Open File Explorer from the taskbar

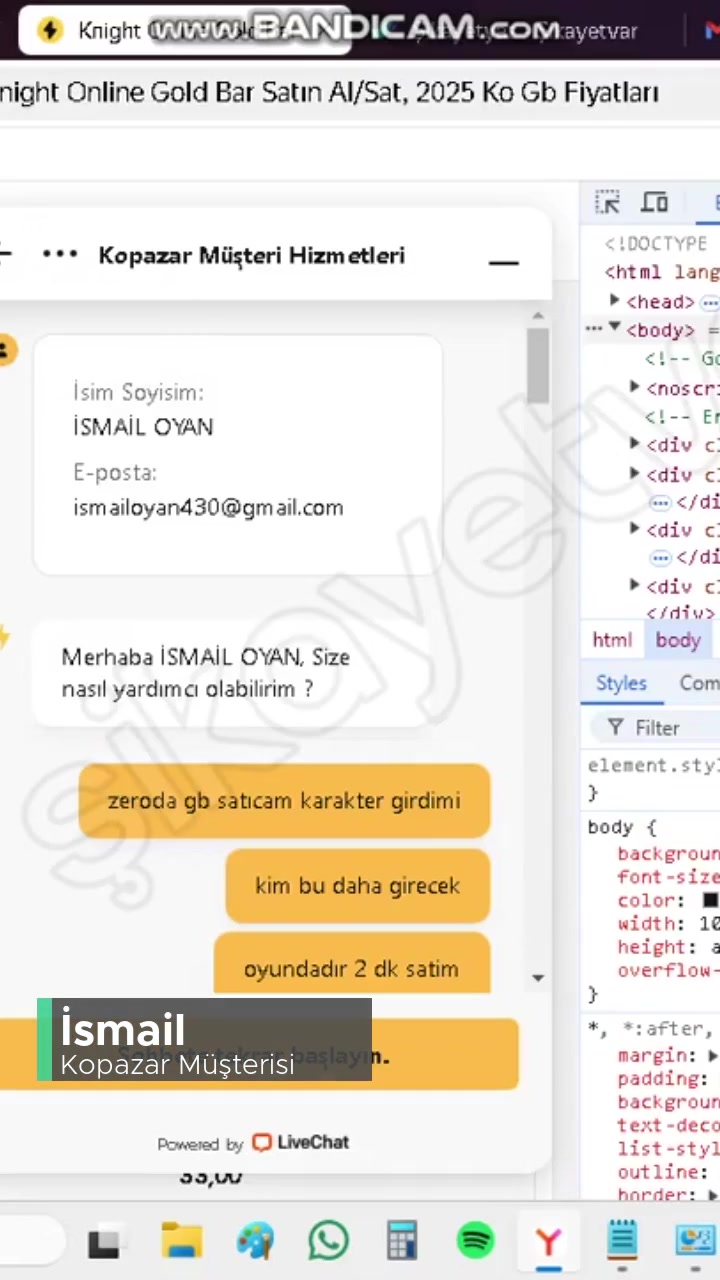(x=181, y=1242)
